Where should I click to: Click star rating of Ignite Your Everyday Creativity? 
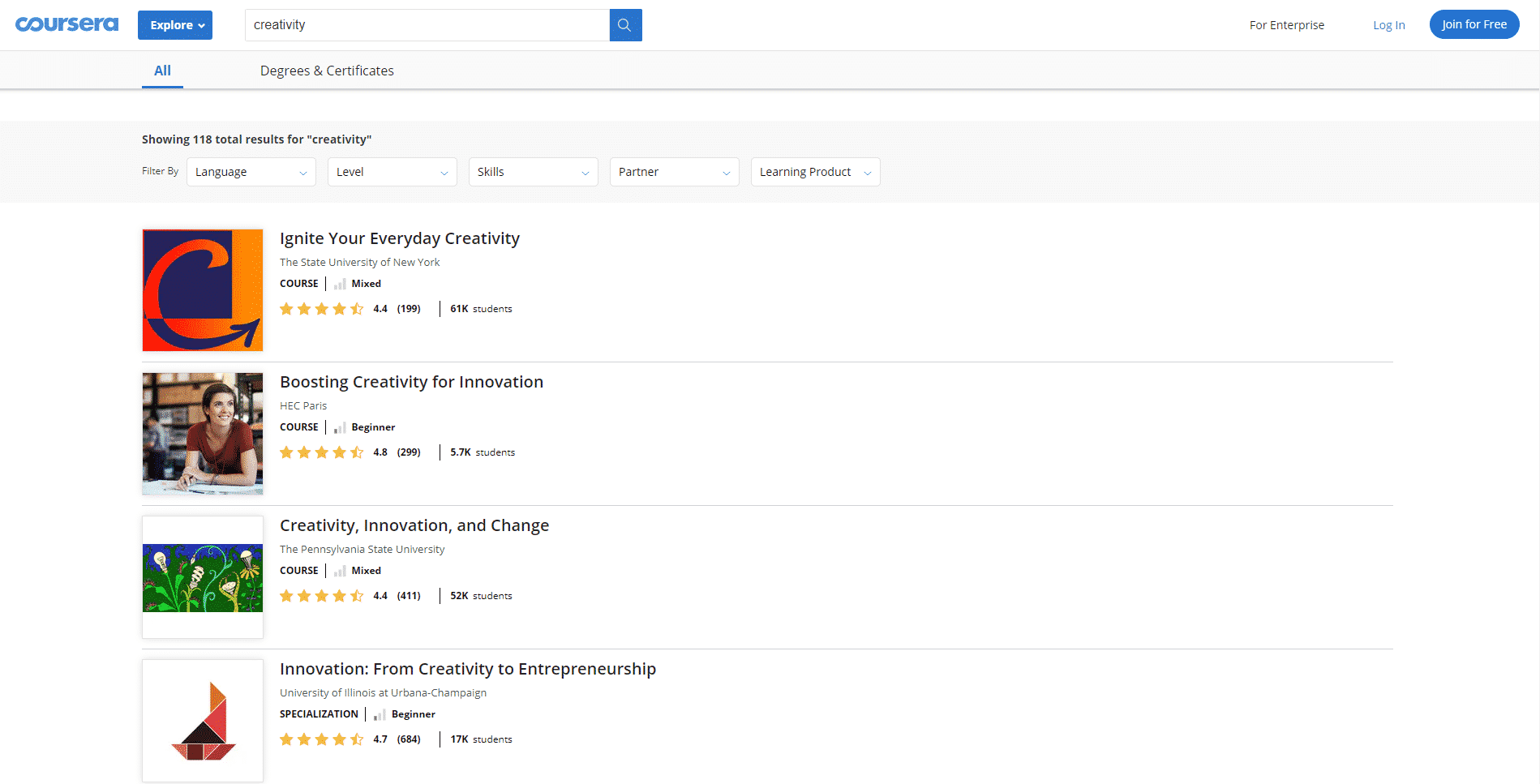tap(322, 309)
